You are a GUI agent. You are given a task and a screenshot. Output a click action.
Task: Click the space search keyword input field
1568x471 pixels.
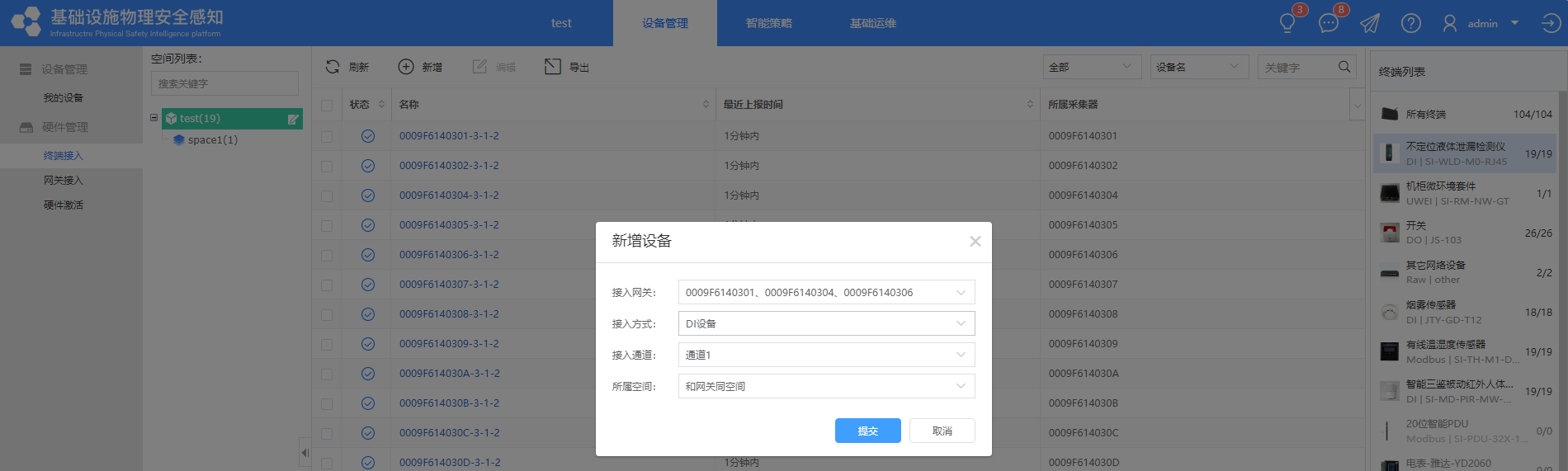click(x=224, y=83)
